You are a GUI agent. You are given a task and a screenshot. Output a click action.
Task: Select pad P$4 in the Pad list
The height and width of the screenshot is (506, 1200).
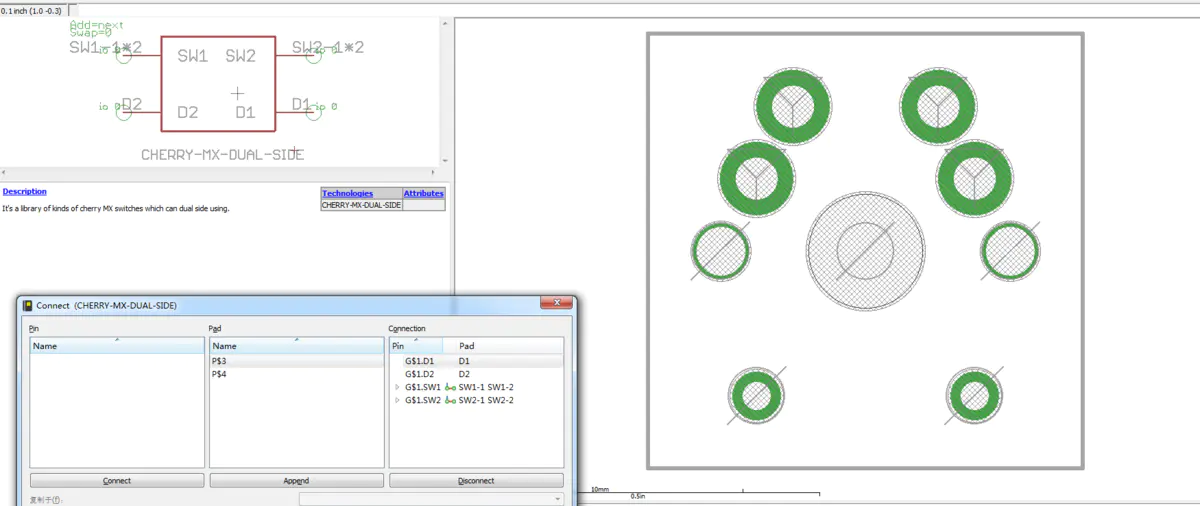coord(296,373)
